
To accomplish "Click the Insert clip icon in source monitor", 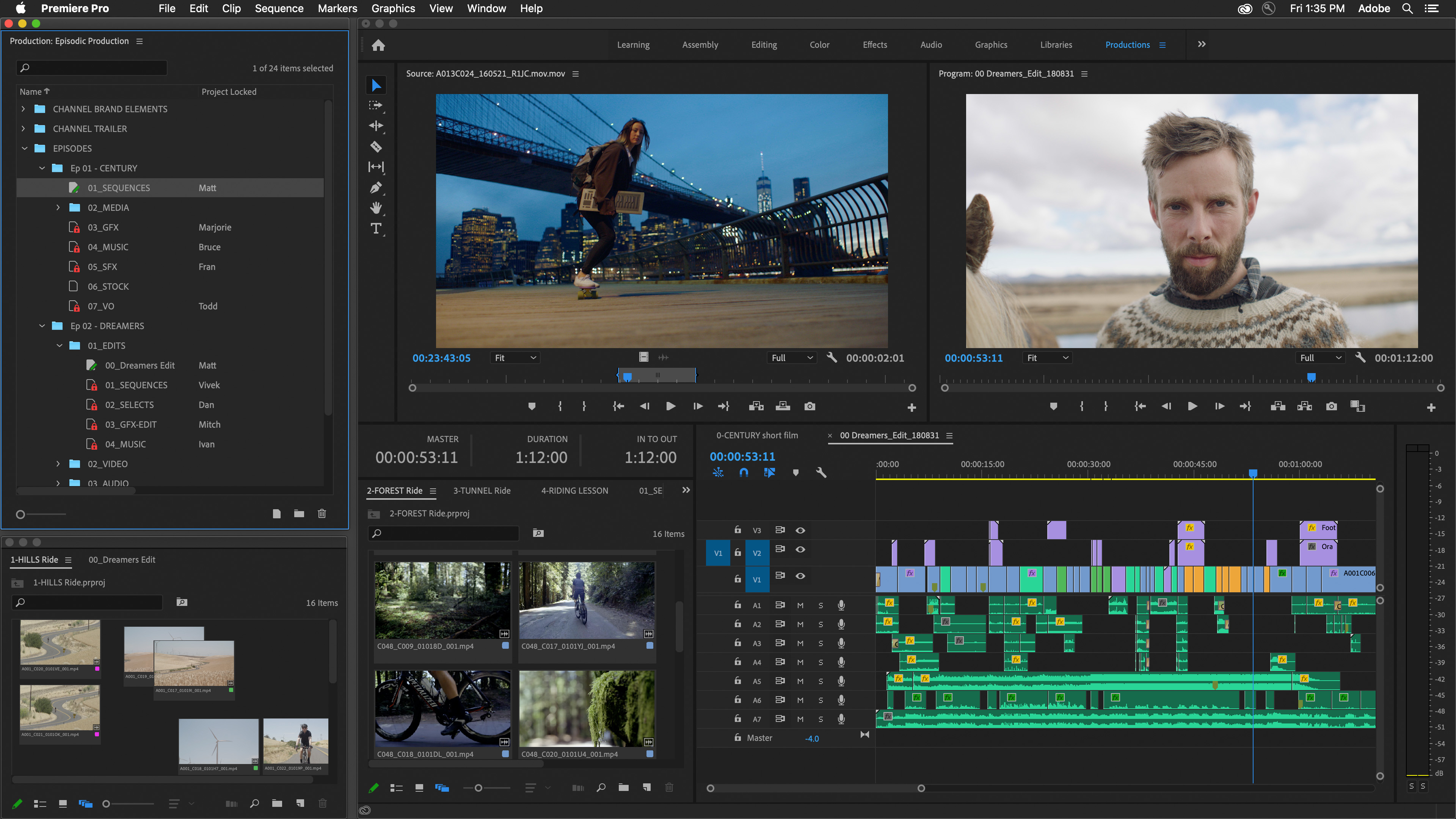I will (x=757, y=406).
